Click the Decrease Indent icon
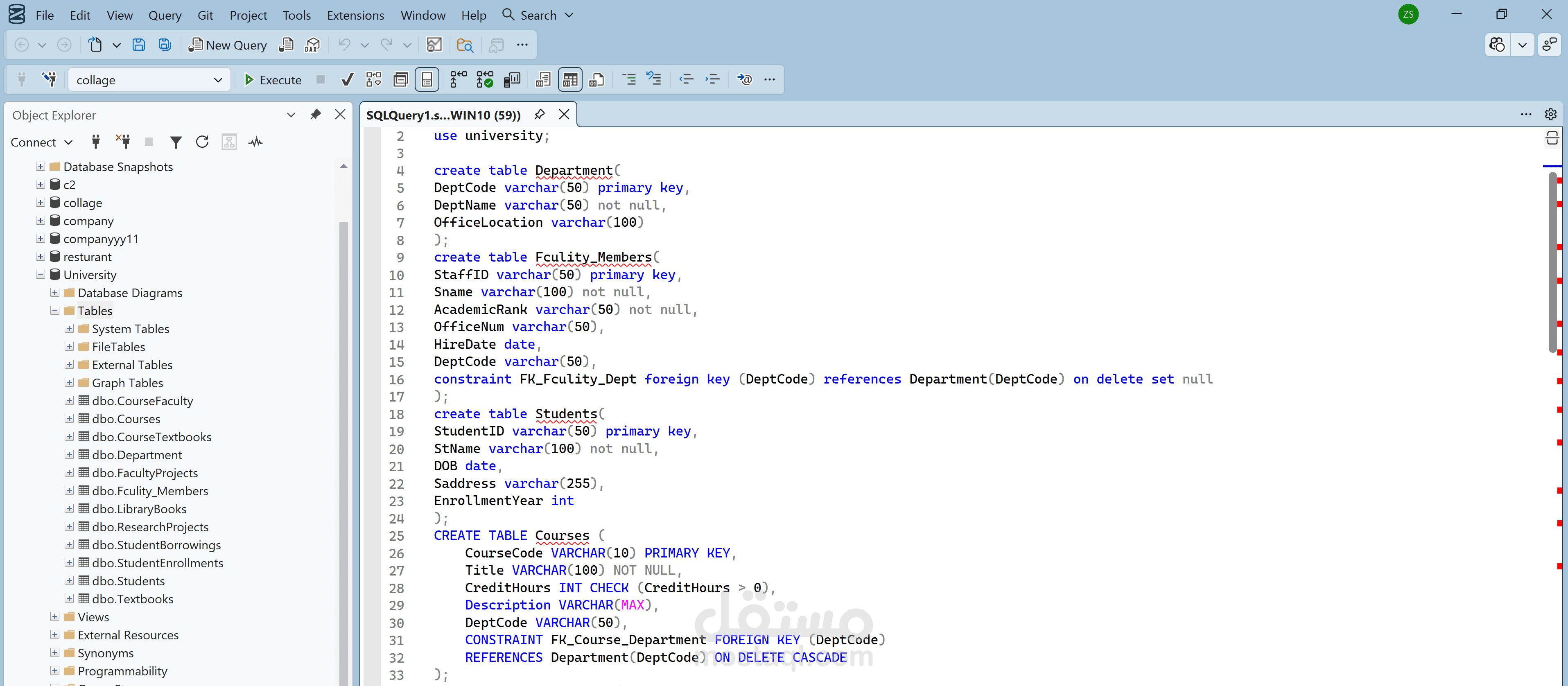The width and height of the screenshot is (1568, 686). tap(686, 80)
